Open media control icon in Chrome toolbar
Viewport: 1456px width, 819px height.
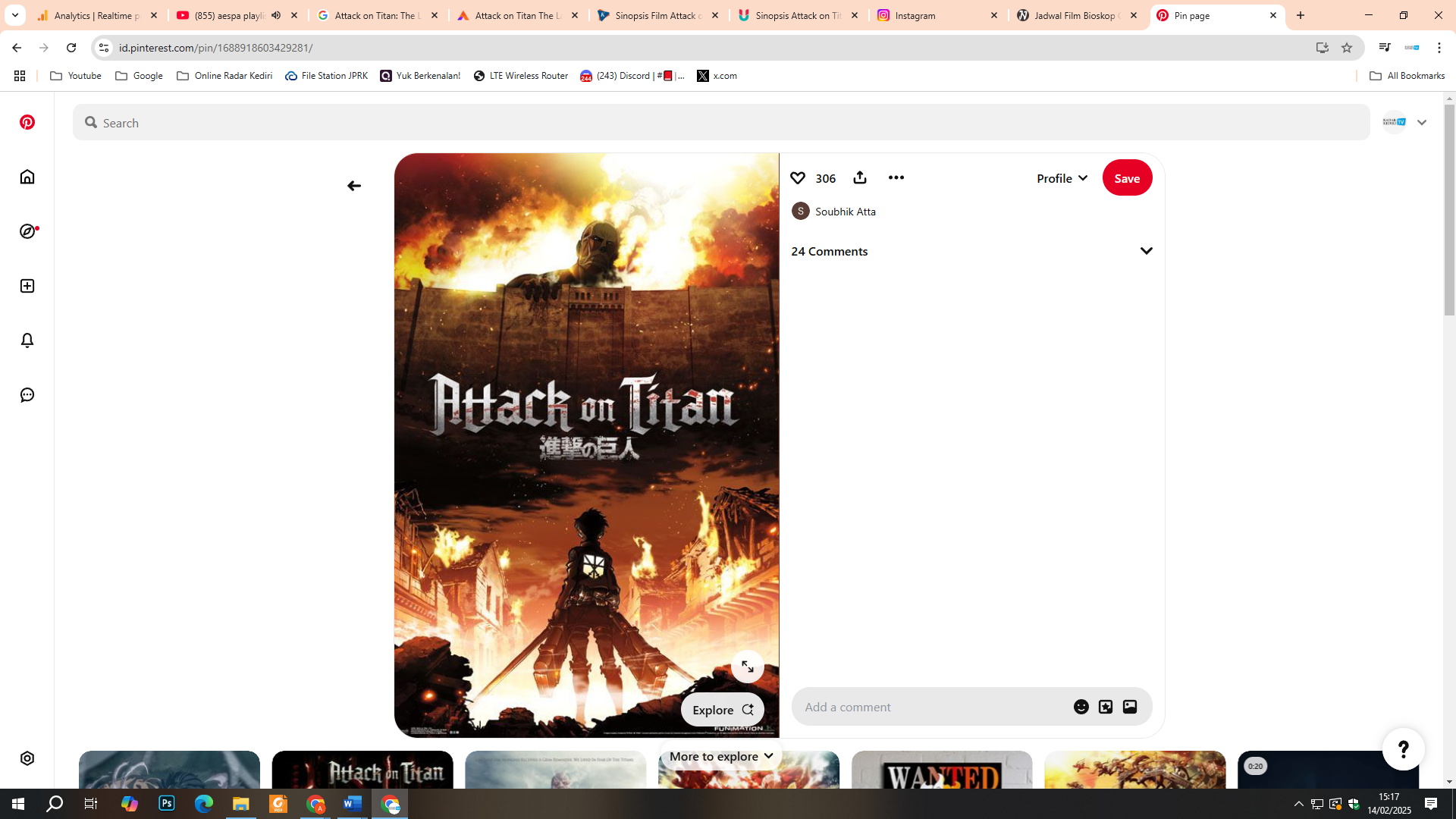pos(1385,48)
